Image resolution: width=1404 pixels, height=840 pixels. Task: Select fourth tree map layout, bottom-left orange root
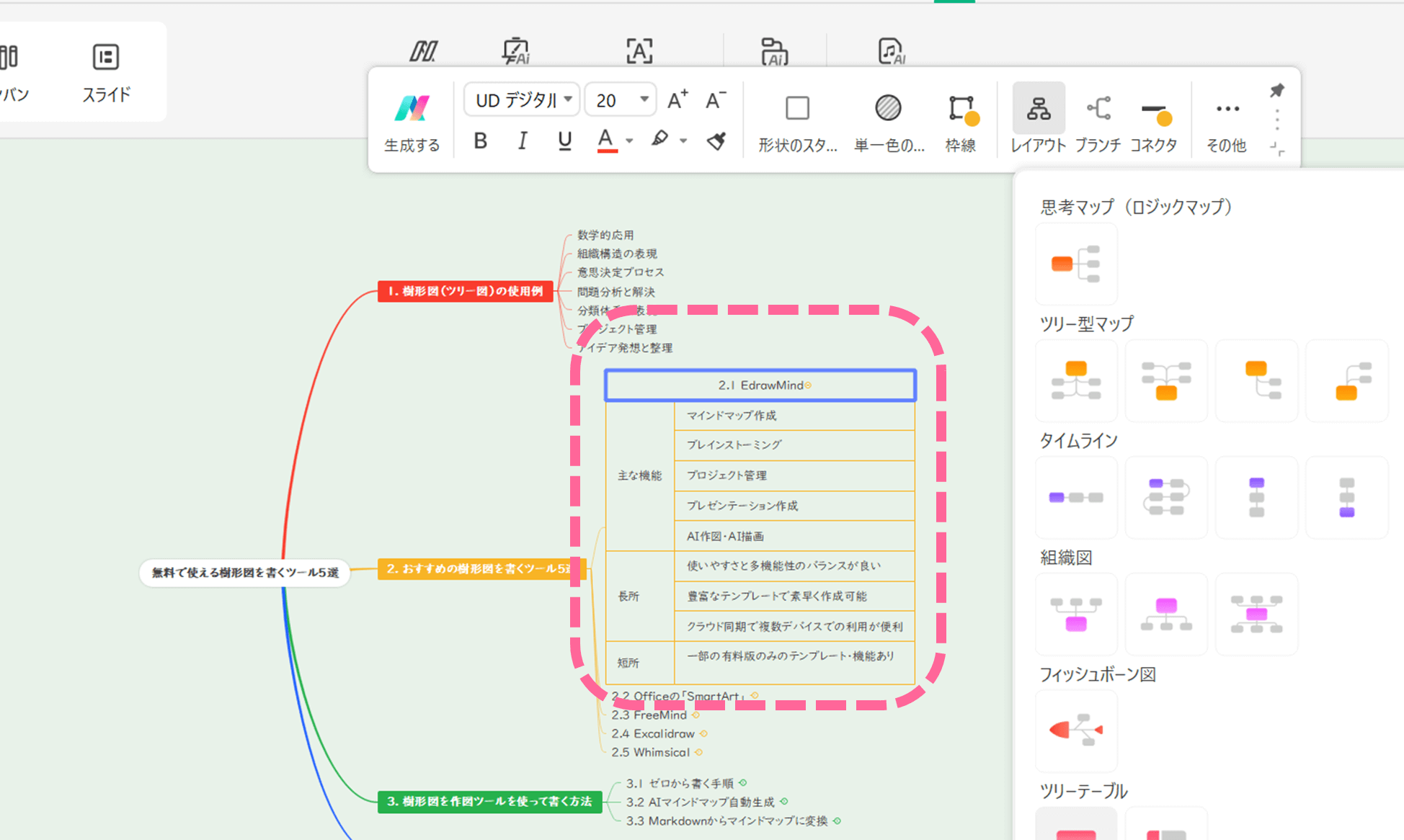point(1346,380)
